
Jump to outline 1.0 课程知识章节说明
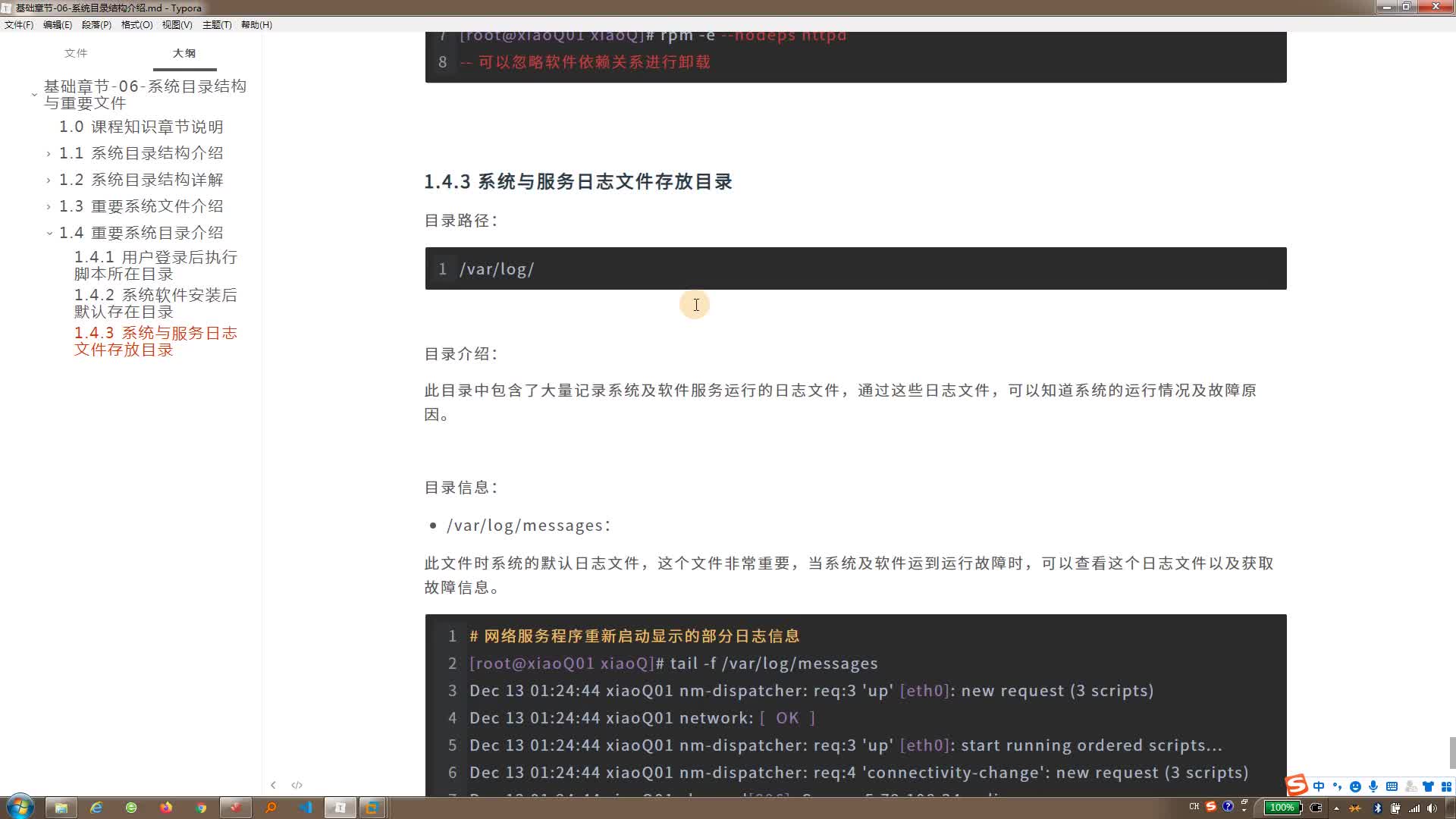(141, 127)
